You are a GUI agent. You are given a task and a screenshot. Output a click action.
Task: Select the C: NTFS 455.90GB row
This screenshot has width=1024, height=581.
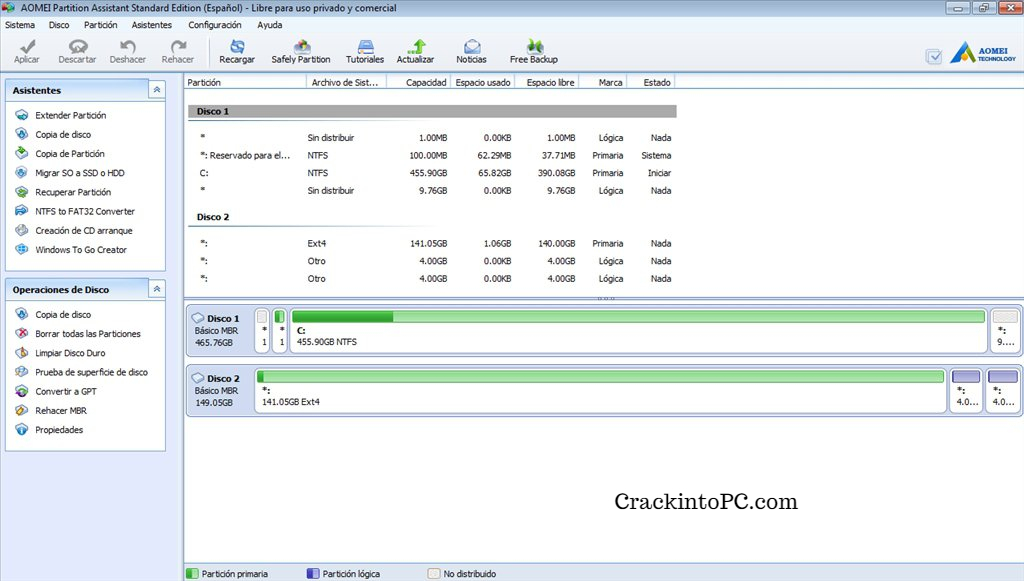[432, 173]
